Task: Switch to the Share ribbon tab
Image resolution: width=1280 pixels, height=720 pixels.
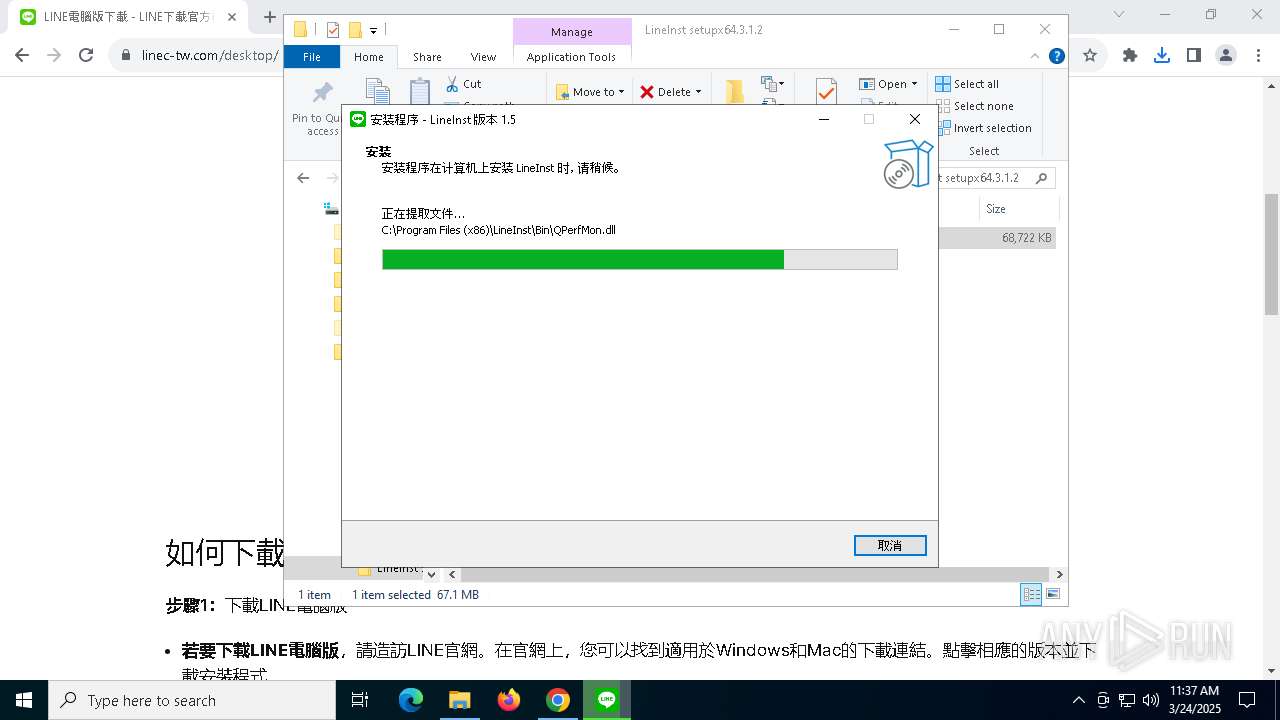Action: coord(427,57)
